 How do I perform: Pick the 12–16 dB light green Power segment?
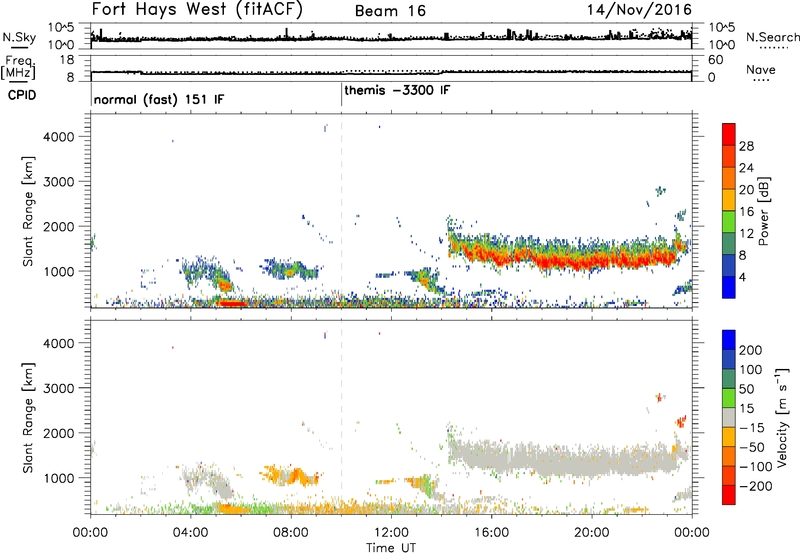click(x=729, y=221)
